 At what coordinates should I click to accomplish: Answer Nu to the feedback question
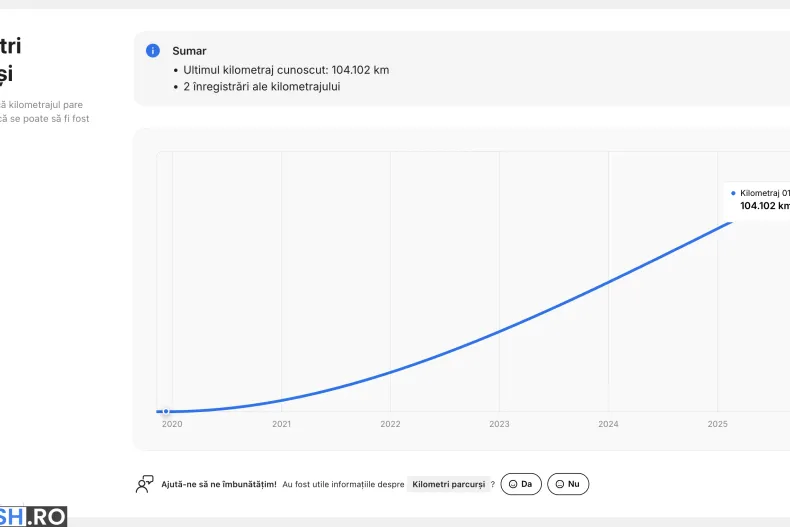click(568, 484)
